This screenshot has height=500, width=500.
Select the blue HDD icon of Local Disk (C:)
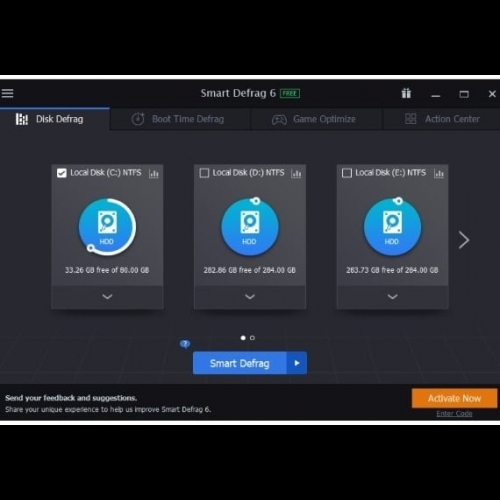[107, 227]
